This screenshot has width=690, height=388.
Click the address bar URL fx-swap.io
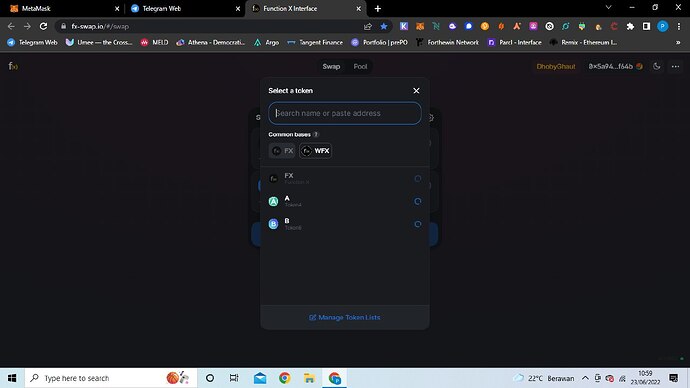pyautogui.click(x=100, y=26)
